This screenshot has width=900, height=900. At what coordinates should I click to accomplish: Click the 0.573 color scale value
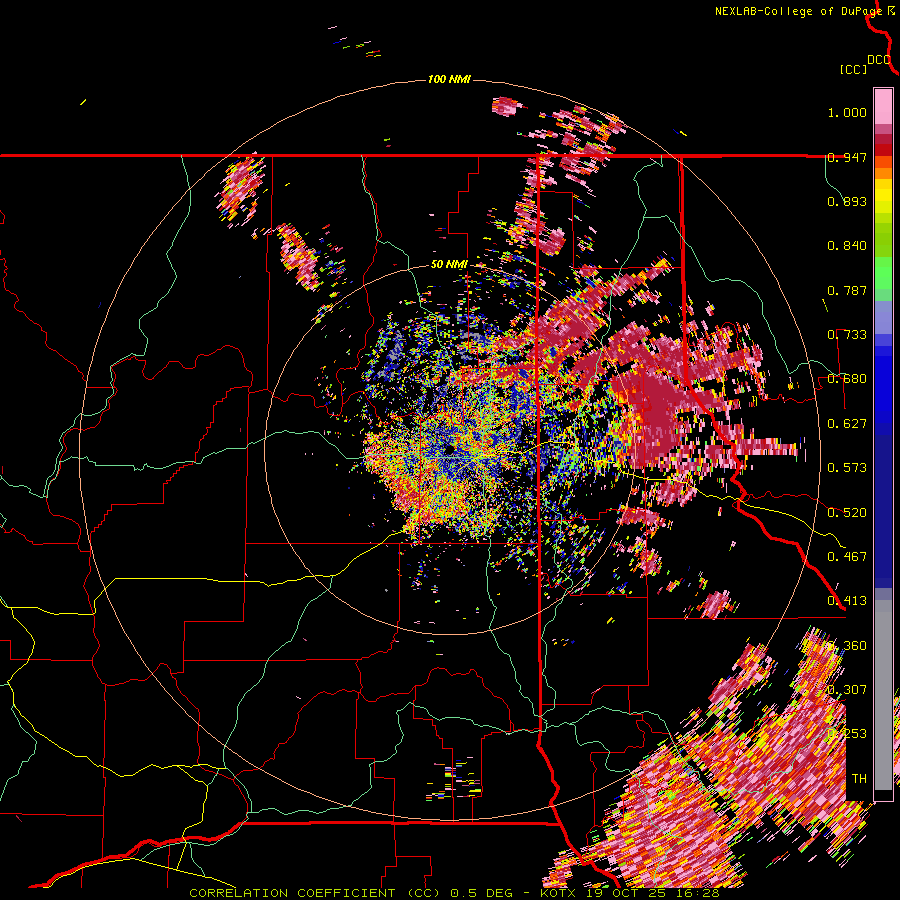(x=847, y=468)
